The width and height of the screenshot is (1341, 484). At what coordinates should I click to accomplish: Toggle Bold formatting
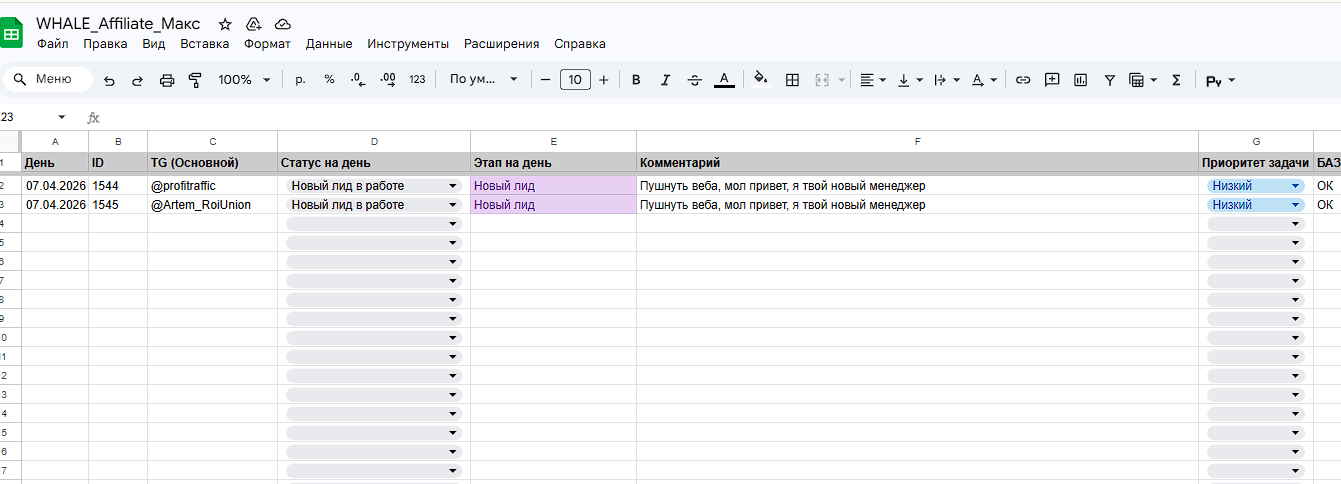click(x=636, y=80)
